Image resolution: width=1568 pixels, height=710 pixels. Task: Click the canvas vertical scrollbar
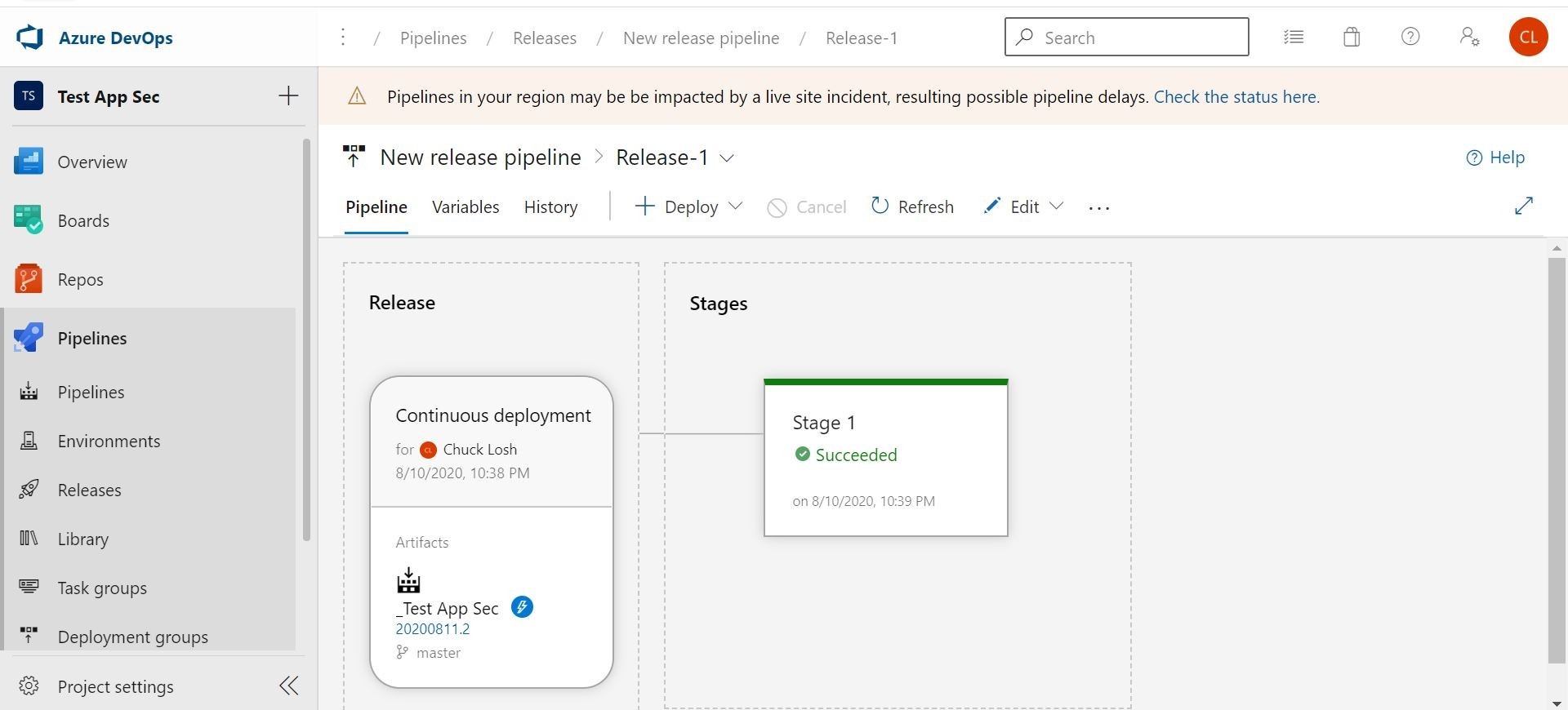point(1557,460)
